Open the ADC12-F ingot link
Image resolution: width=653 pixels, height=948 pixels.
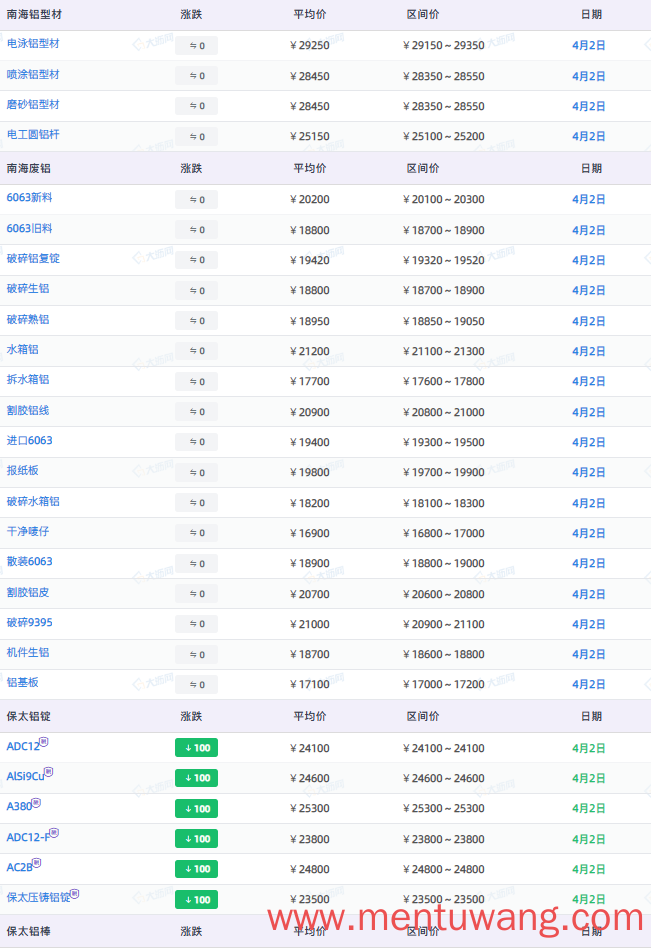coord(28,838)
